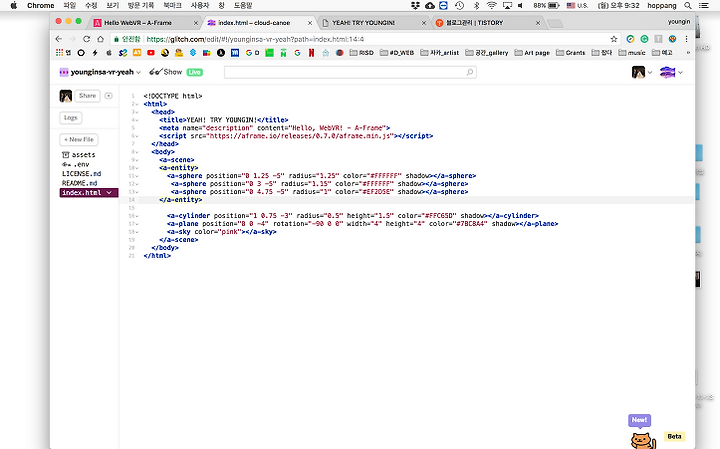Switch to the Hello WebVR – A-Frame tab
The width and height of the screenshot is (720, 449).
coord(146,22)
